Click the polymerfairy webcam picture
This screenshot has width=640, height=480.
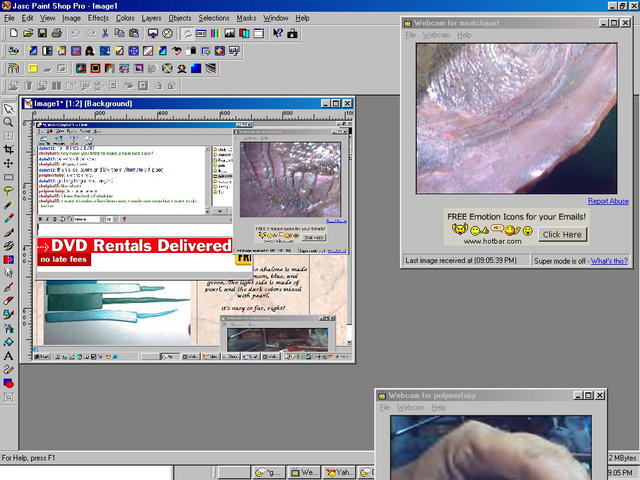(491, 448)
